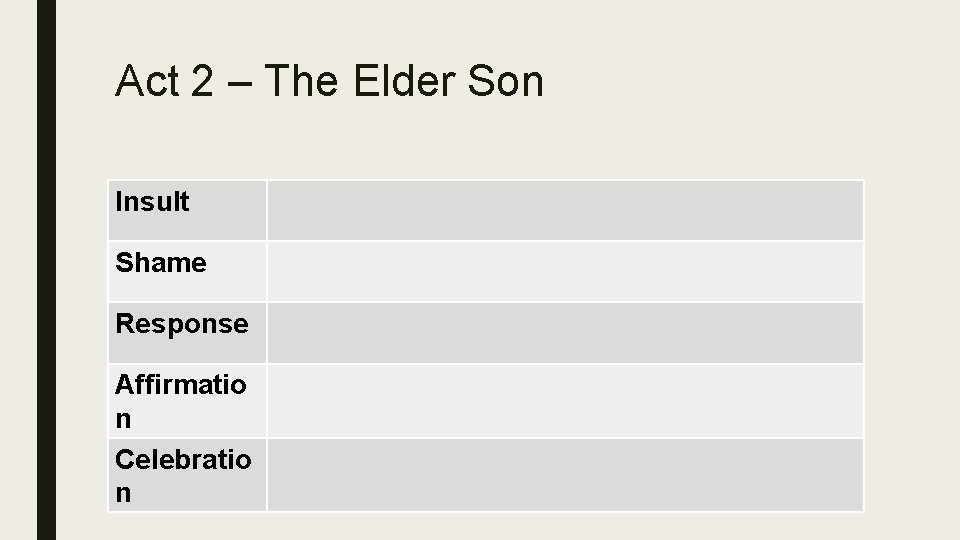Click the empty cell beside Celebration
Screen dimensions: 960x540
coord(565,474)
